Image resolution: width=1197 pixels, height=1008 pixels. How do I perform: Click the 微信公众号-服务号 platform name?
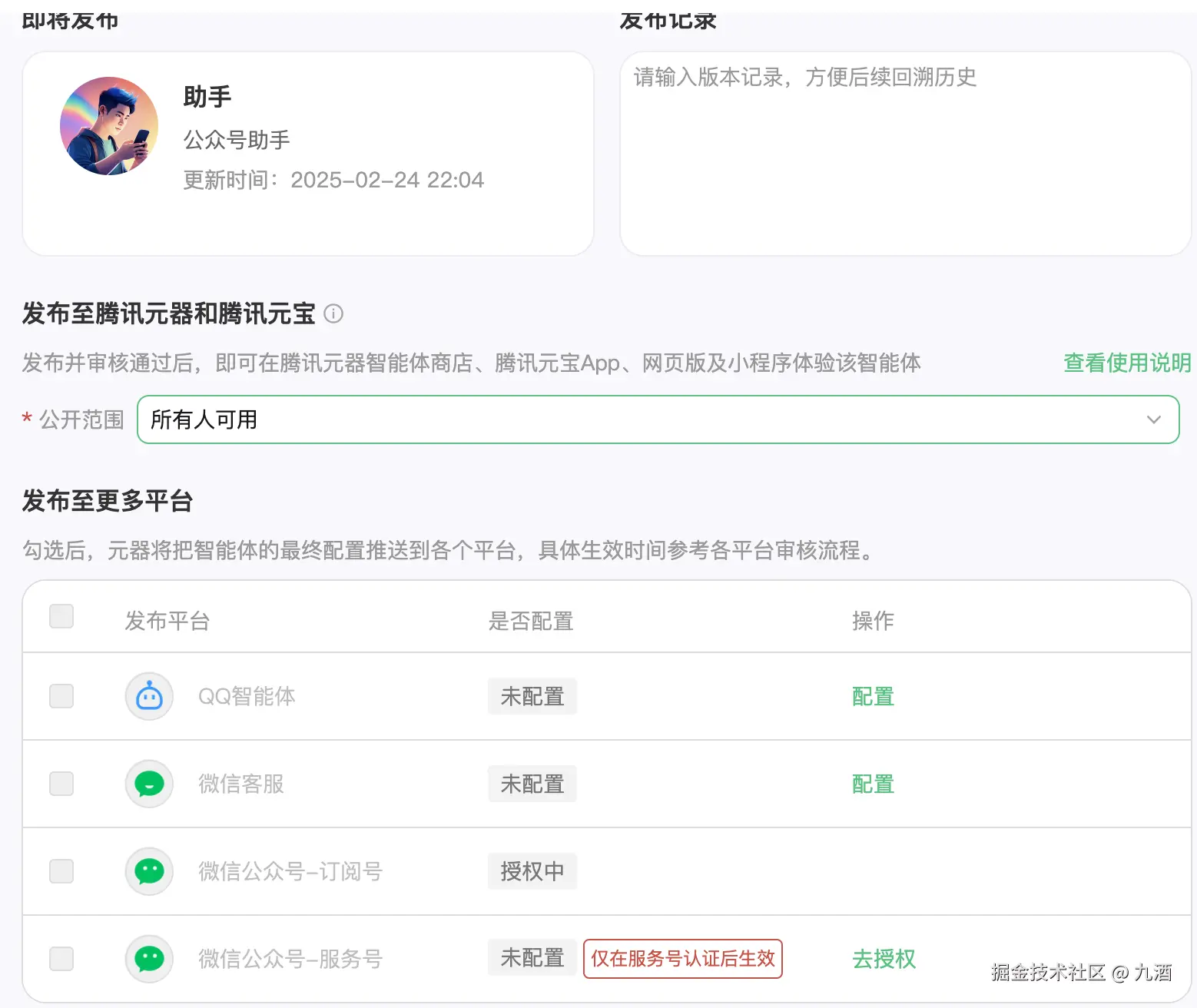[290, 959]
